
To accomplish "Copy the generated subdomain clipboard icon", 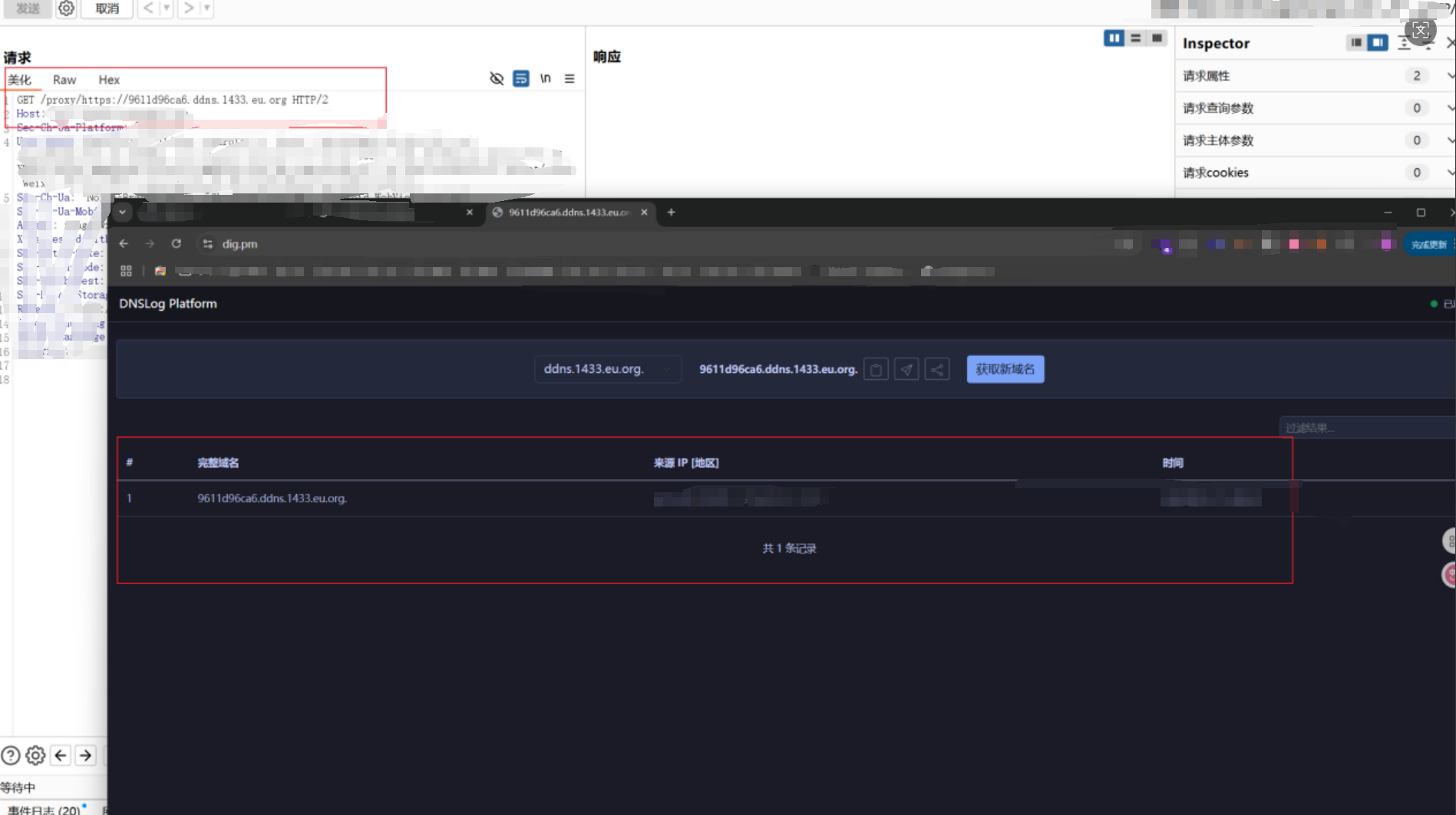I will (x=876, y=369).
